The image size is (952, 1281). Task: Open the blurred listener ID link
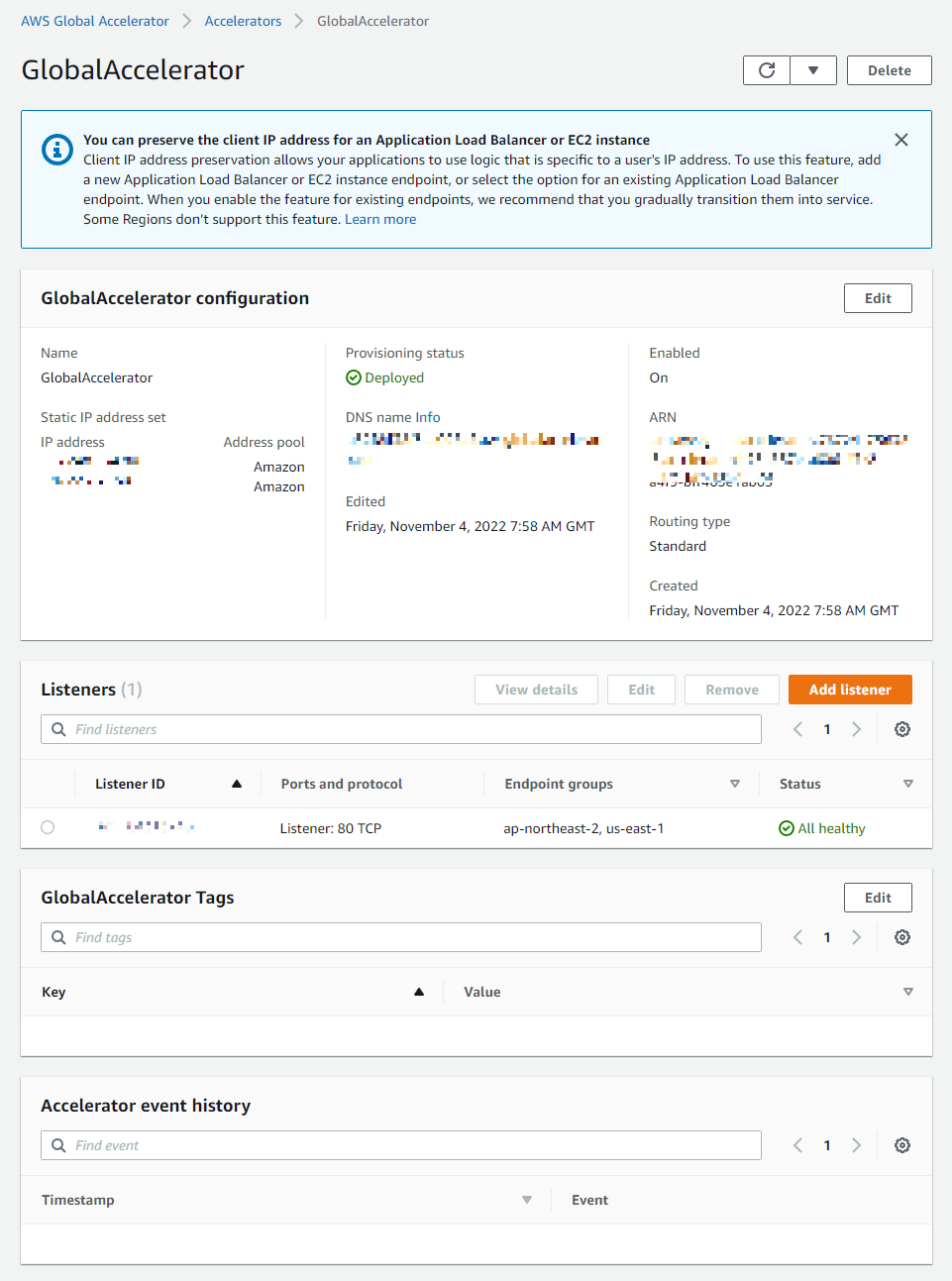147,826
